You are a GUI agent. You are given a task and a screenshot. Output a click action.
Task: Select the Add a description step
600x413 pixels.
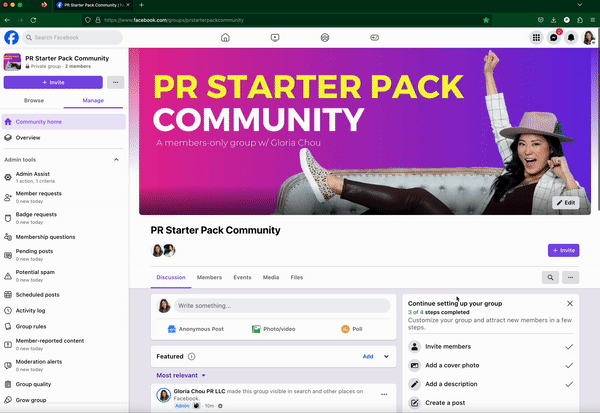click(491, 384)
